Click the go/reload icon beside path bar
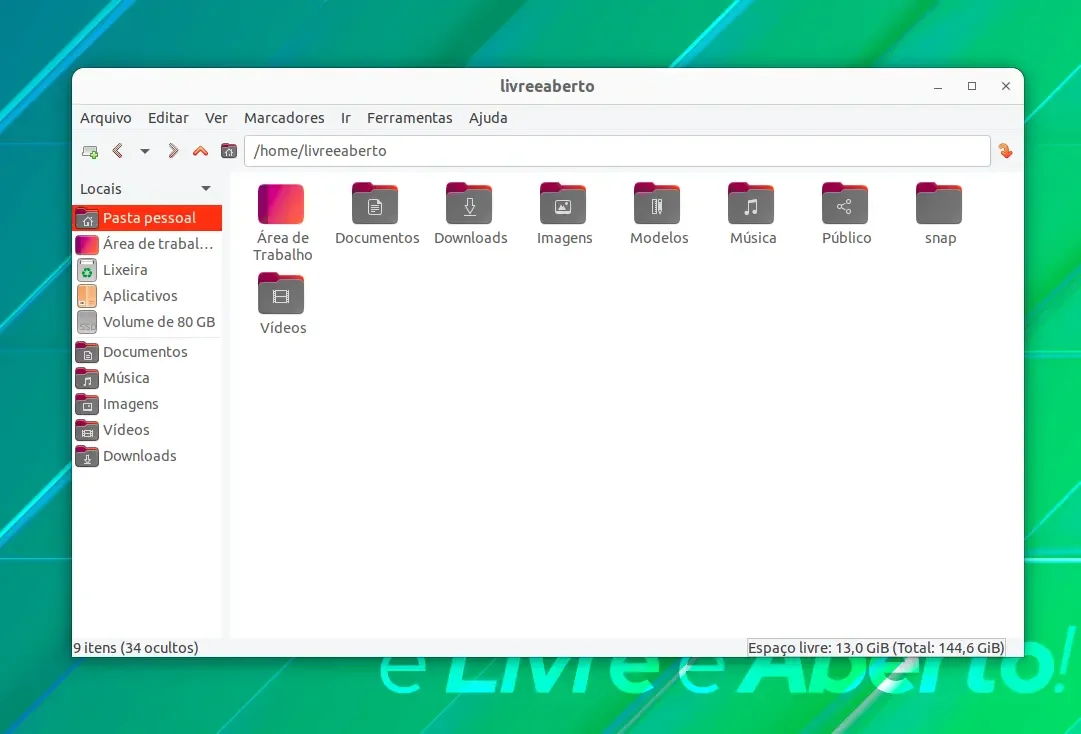Image resolution: width=1081 pixels, height=734 pixels. [1005, 151]
